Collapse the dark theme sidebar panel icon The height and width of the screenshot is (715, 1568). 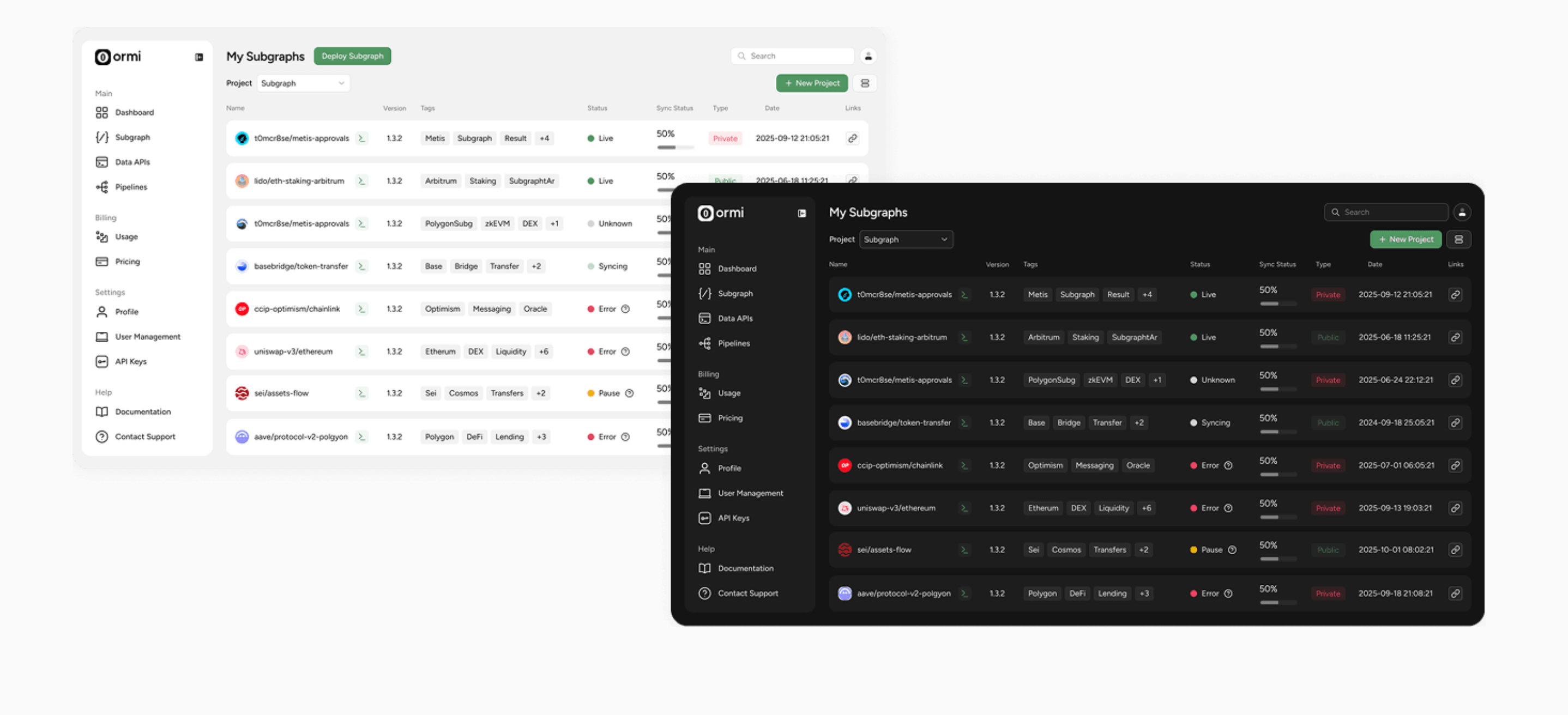click(x=801, y=214)
